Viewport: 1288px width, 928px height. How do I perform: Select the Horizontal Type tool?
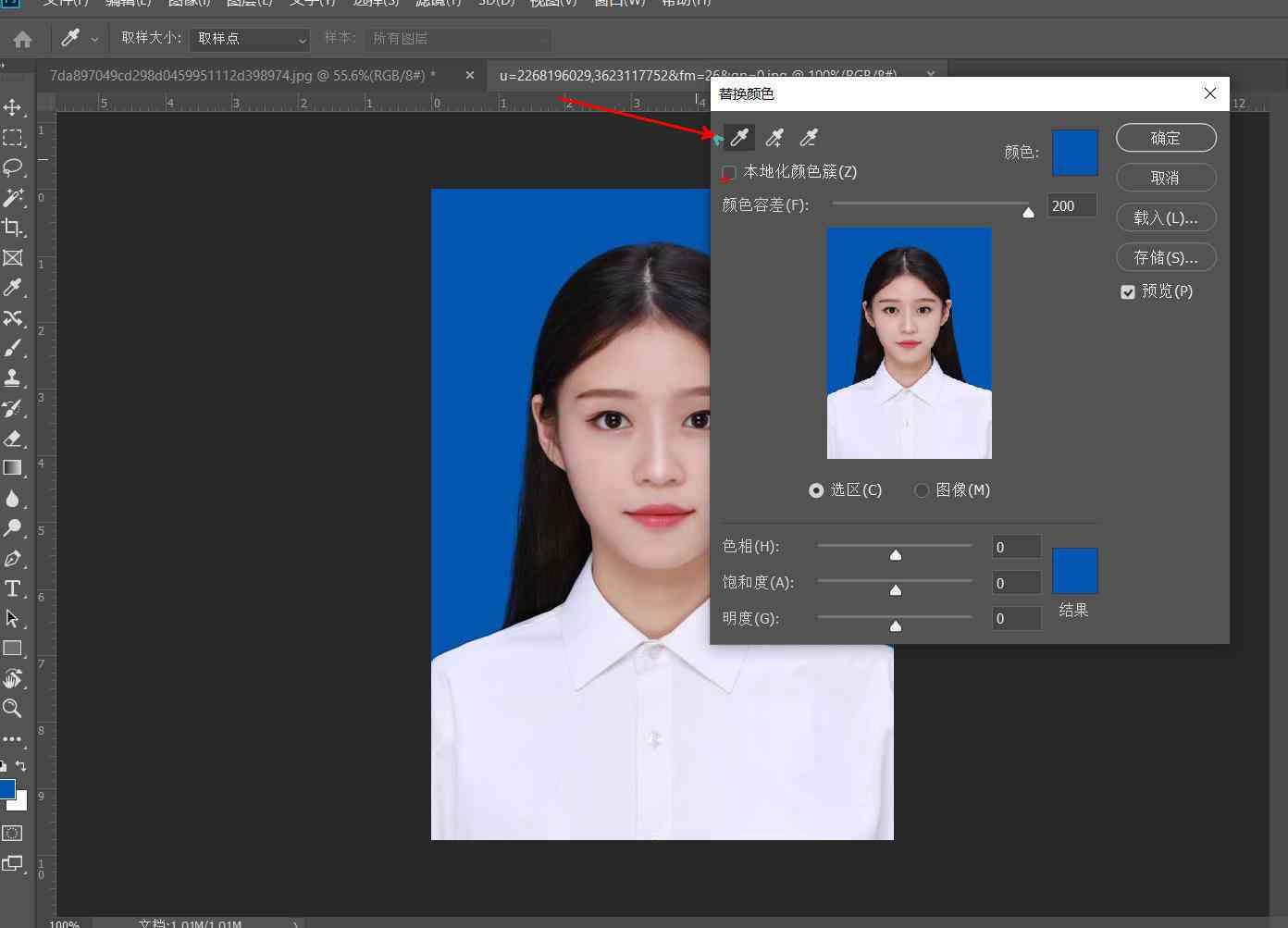pos(13,588)
